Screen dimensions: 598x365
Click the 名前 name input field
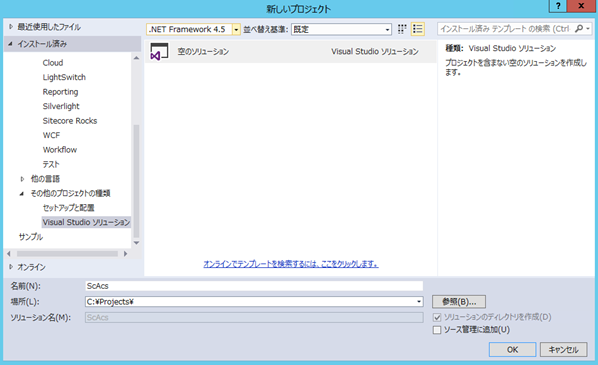coord(254,286)
